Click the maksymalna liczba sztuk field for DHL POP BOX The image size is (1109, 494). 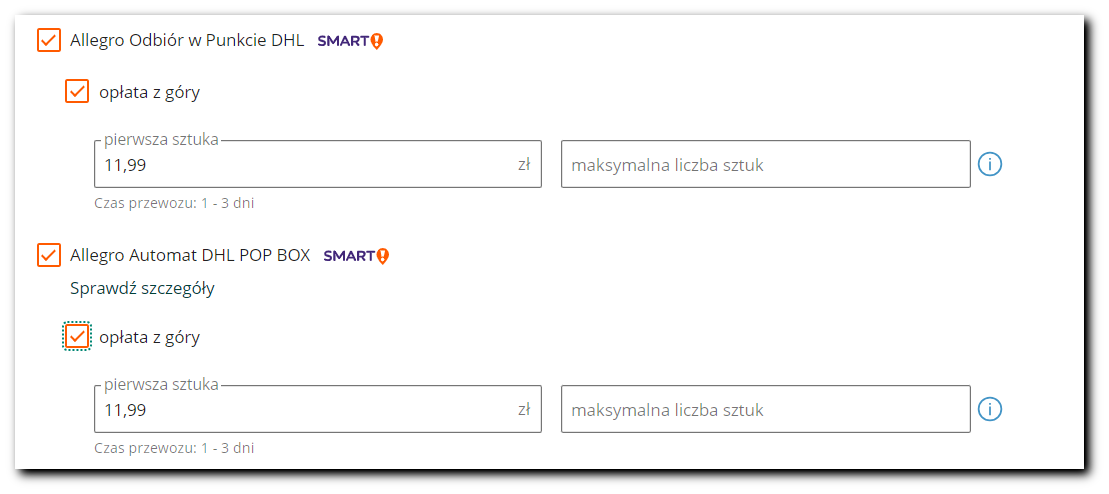coord(766,409)
